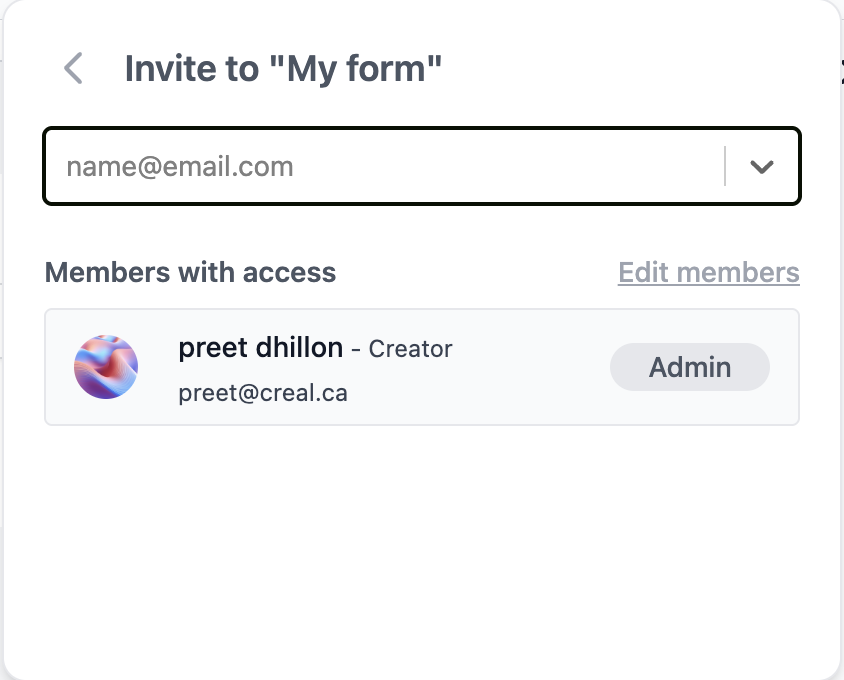Click the back arrow icon
Image resolution: width=844 pixels, height=680 pixels.
click(x=72, y=68)
